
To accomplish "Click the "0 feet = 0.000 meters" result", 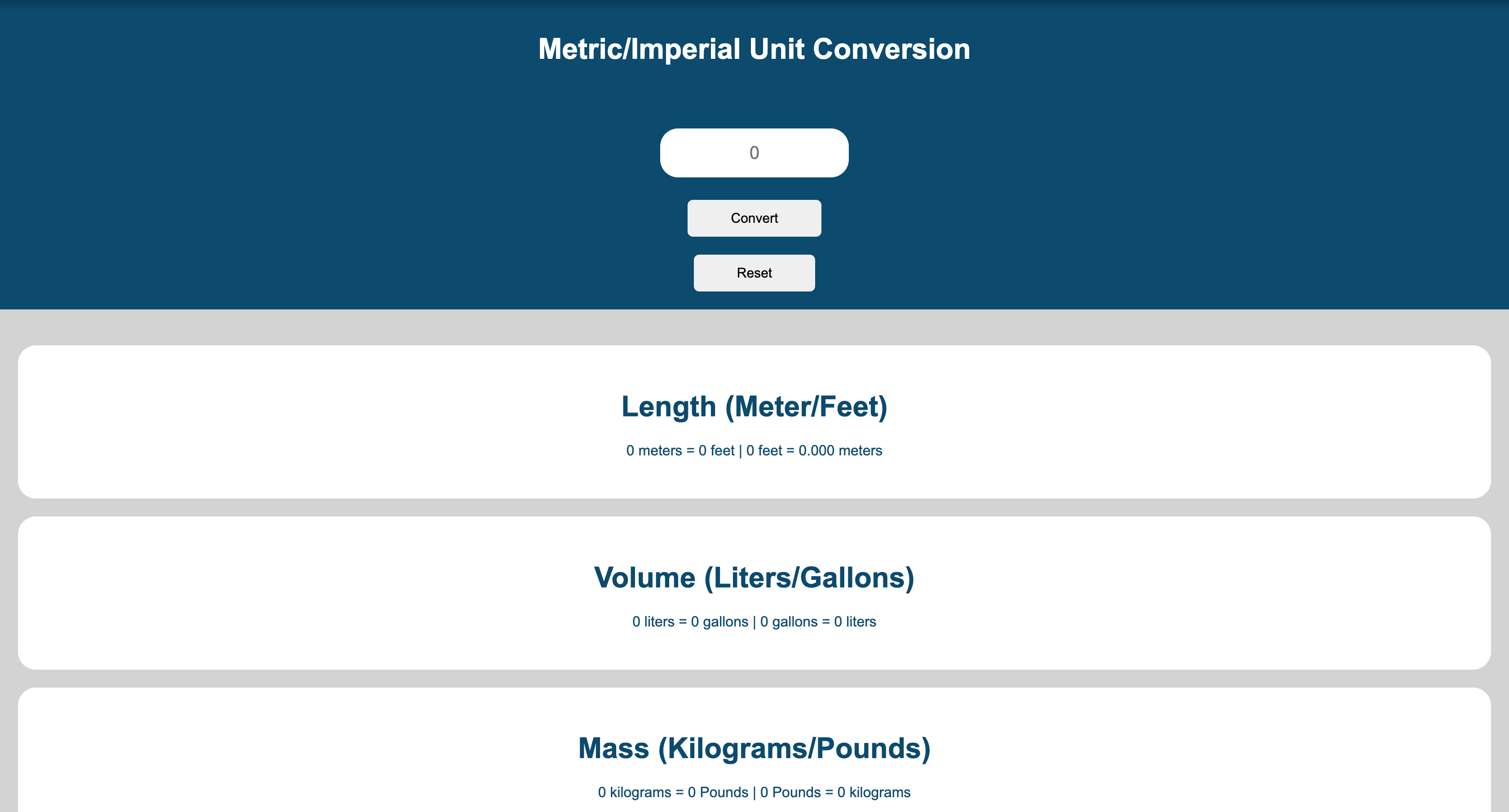I will 814,450.
